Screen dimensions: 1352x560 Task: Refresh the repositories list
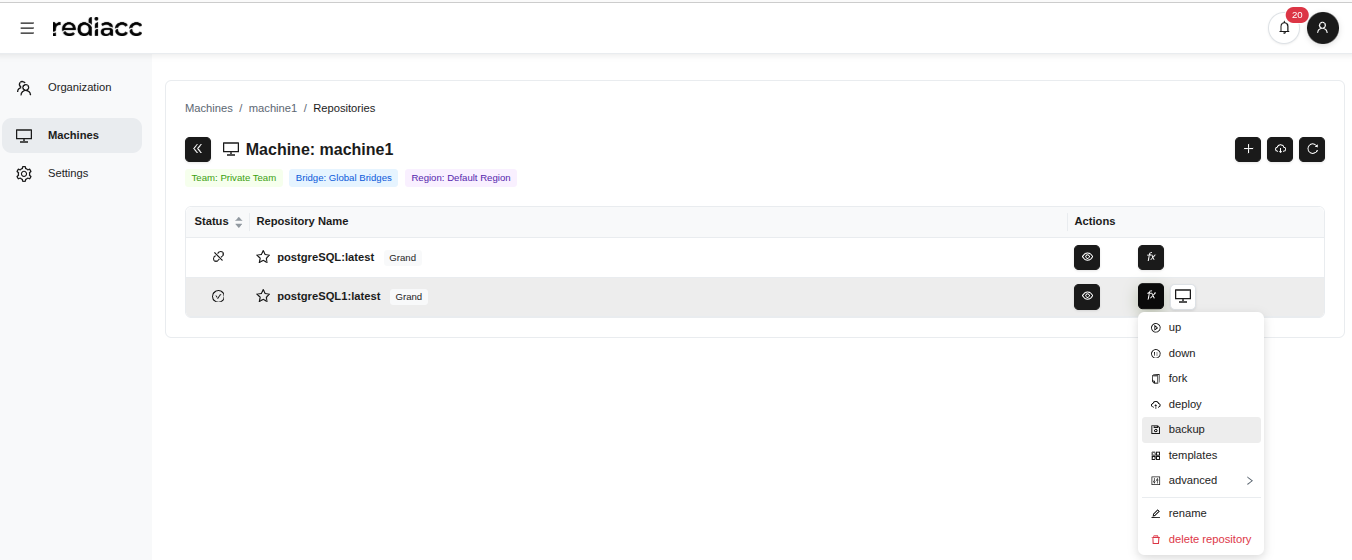coord(1312,149)
